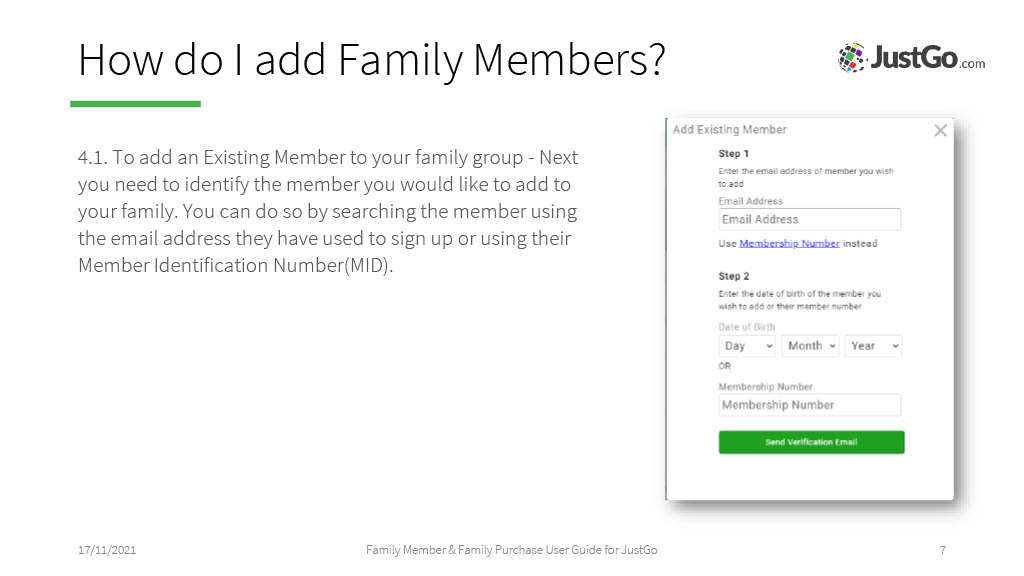Focus the Membership Number text box
This screenshot has height=576, width=1024.
point(810,405)
